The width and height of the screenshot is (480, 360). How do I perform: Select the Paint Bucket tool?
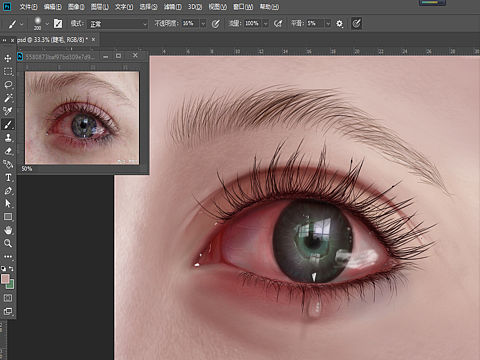8,164
